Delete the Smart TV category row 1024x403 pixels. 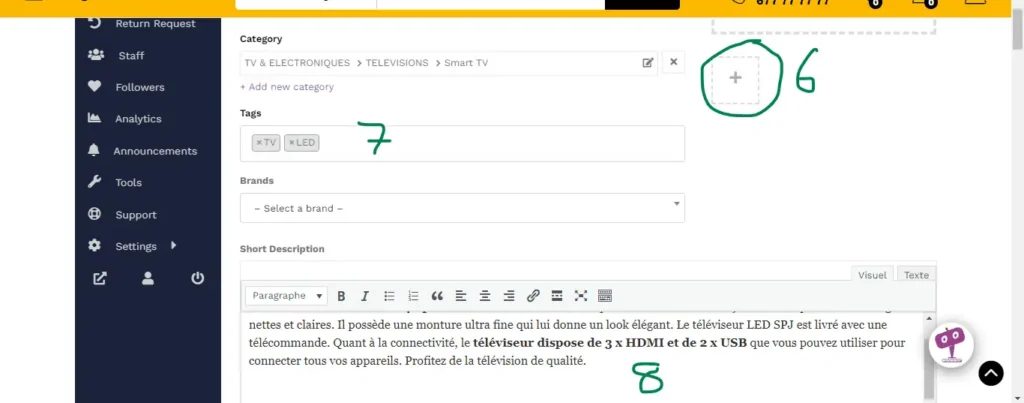[x=673, y=63]
